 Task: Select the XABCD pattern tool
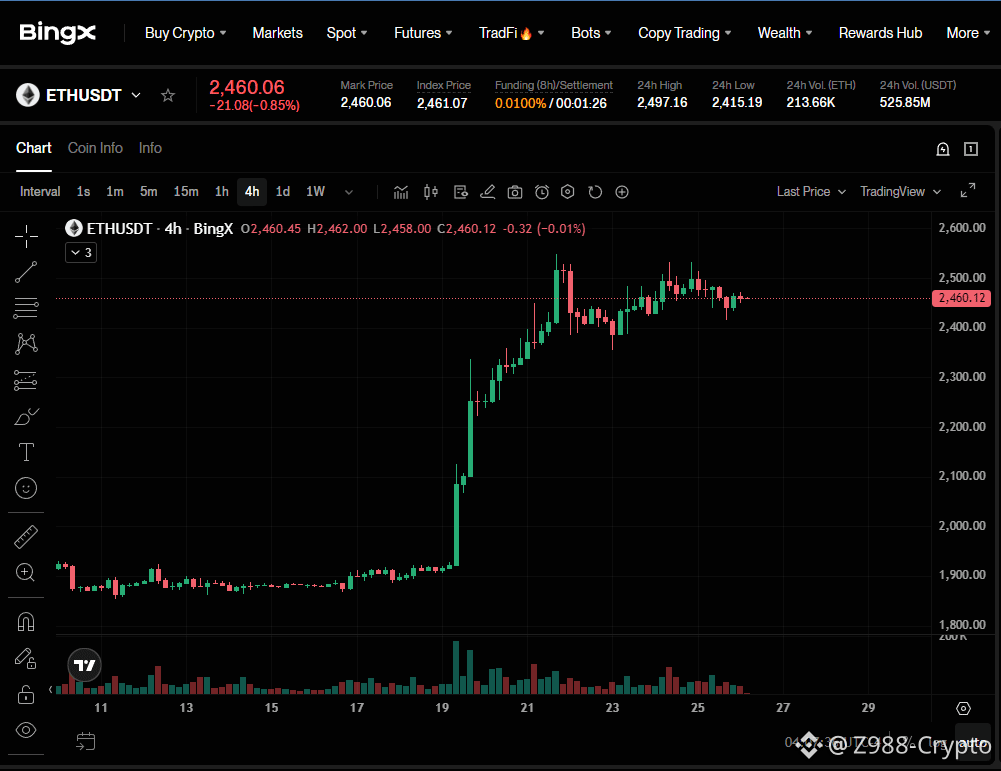26,343
